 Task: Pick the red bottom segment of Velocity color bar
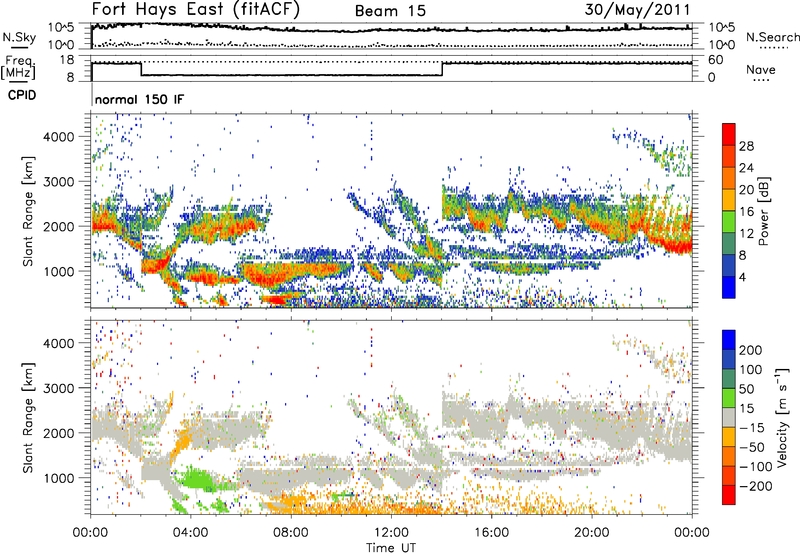pyautogui.click(x=729, y=495)
